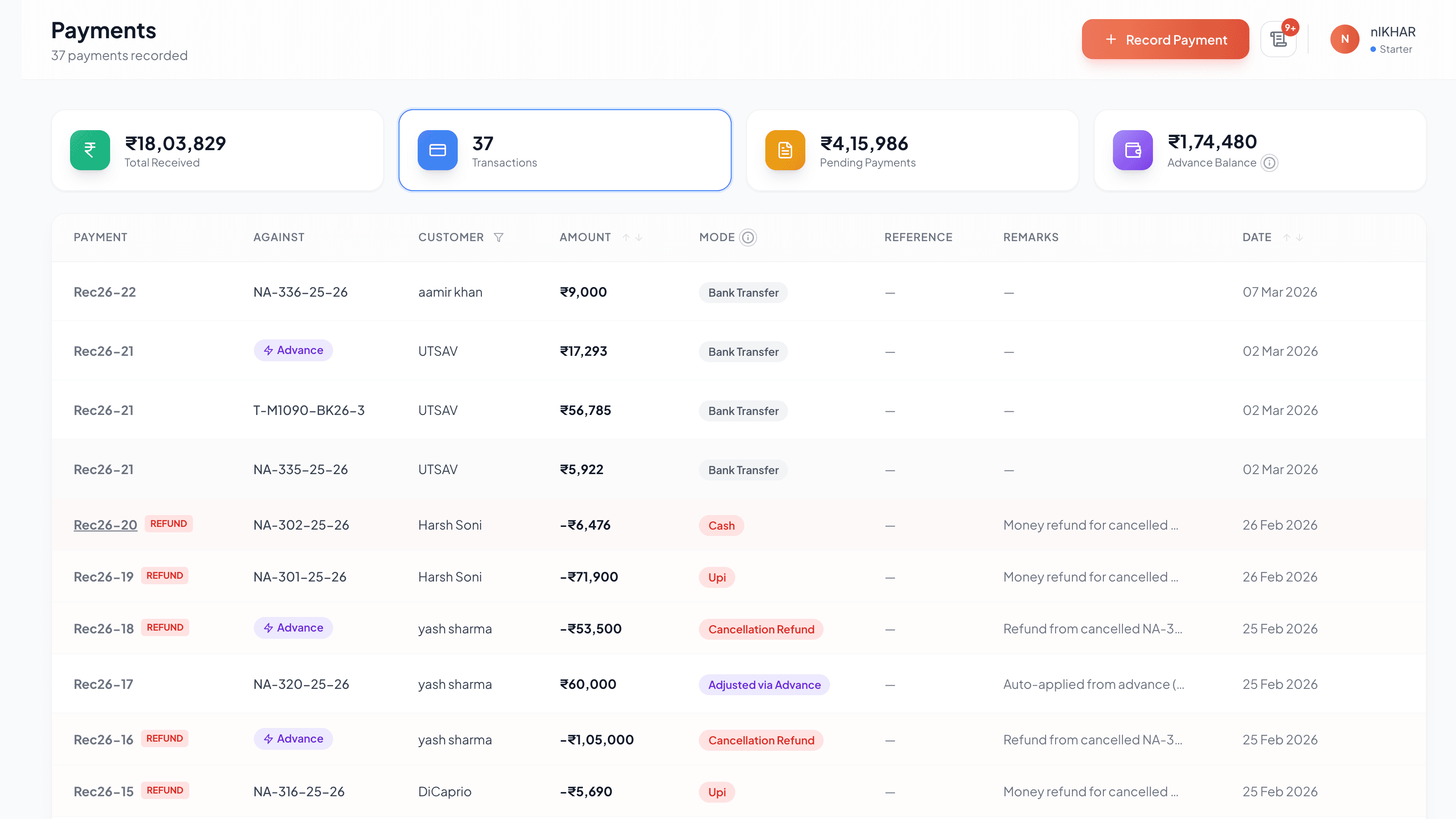Click the REFUND badge on Rec26-19
The image size is (1456, 819).
tap(164, 576)
